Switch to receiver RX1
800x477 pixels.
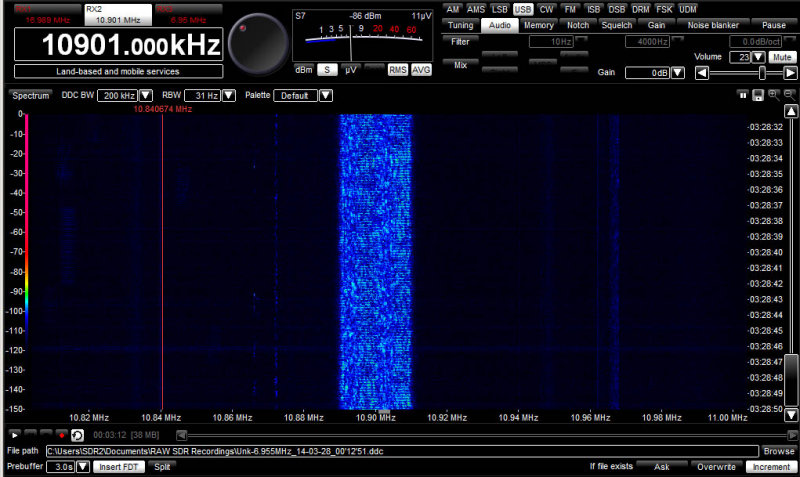click(47, 15)
